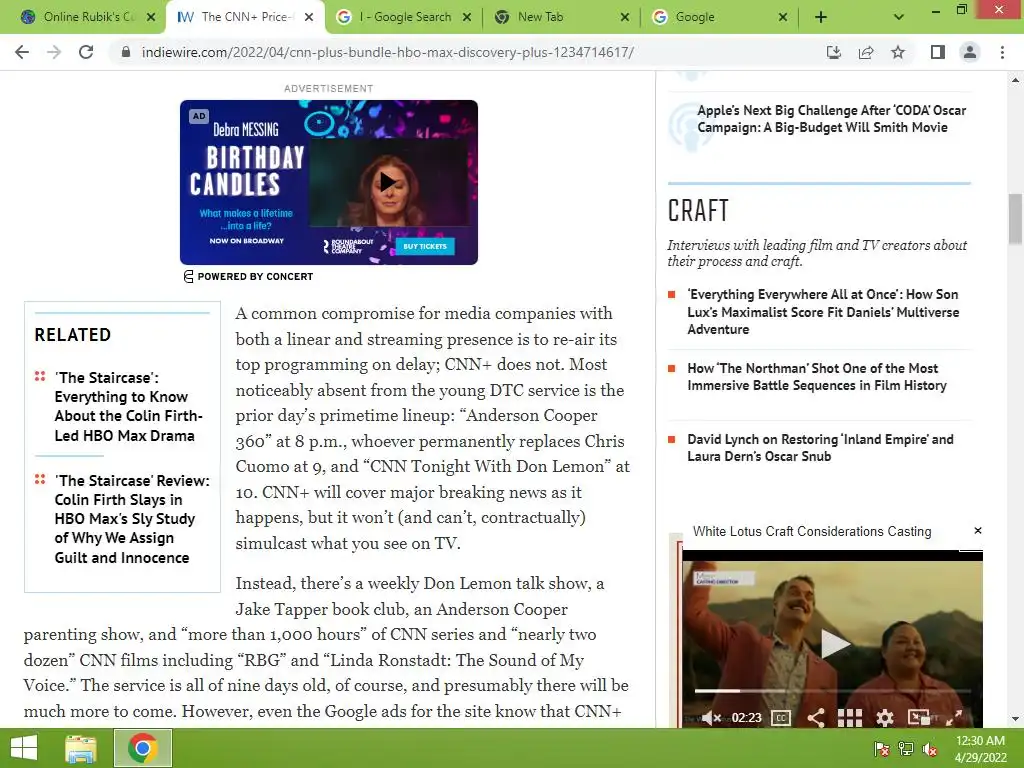1024x768 pixels.
Task: Close the Online Rubik's Cube tab
Action: (151, 17)
